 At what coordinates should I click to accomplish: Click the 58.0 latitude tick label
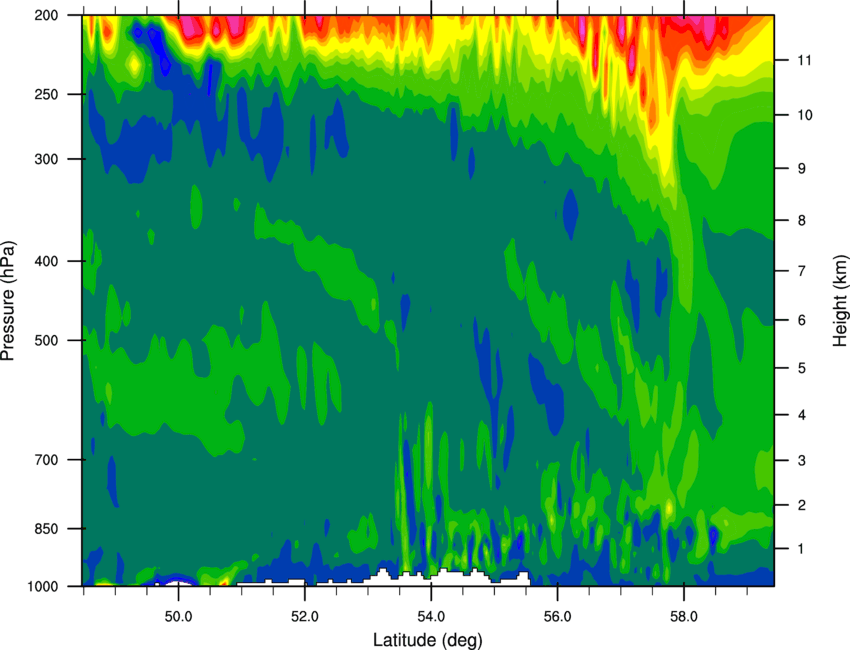684,617
